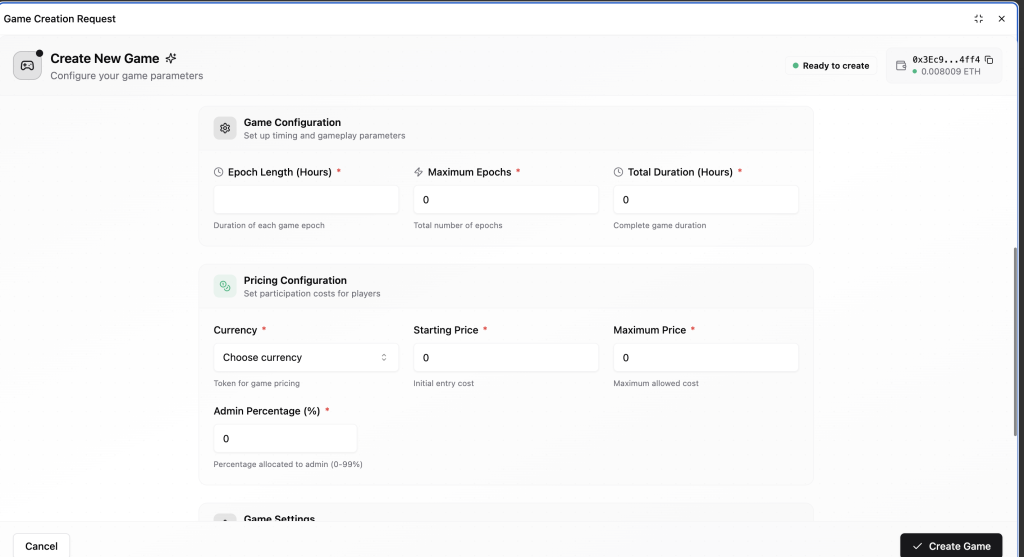Click the clock icon next to Epoch Length

[219, 172]
